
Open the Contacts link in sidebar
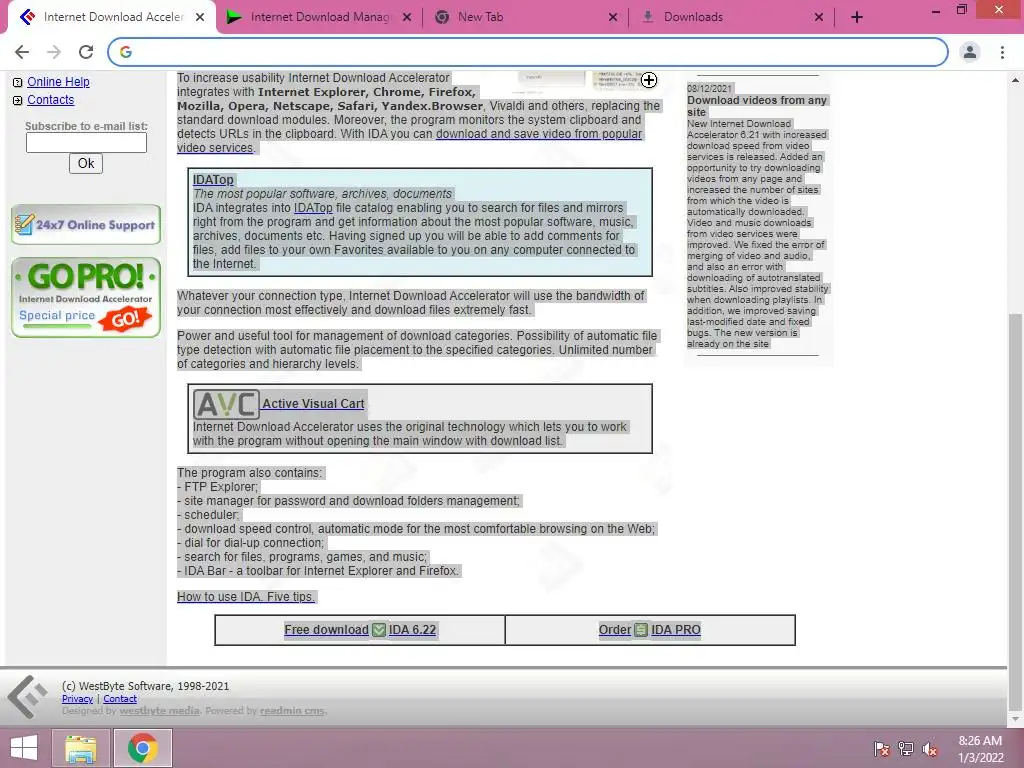click(x=50, y=100)
